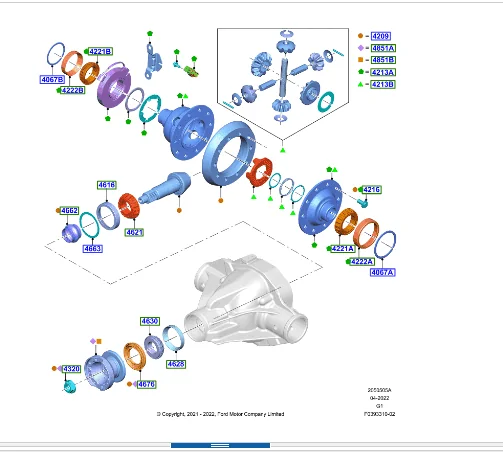Select the 4630 part callout
This screenshot has height=452, width=503.
tap(150, 321)
